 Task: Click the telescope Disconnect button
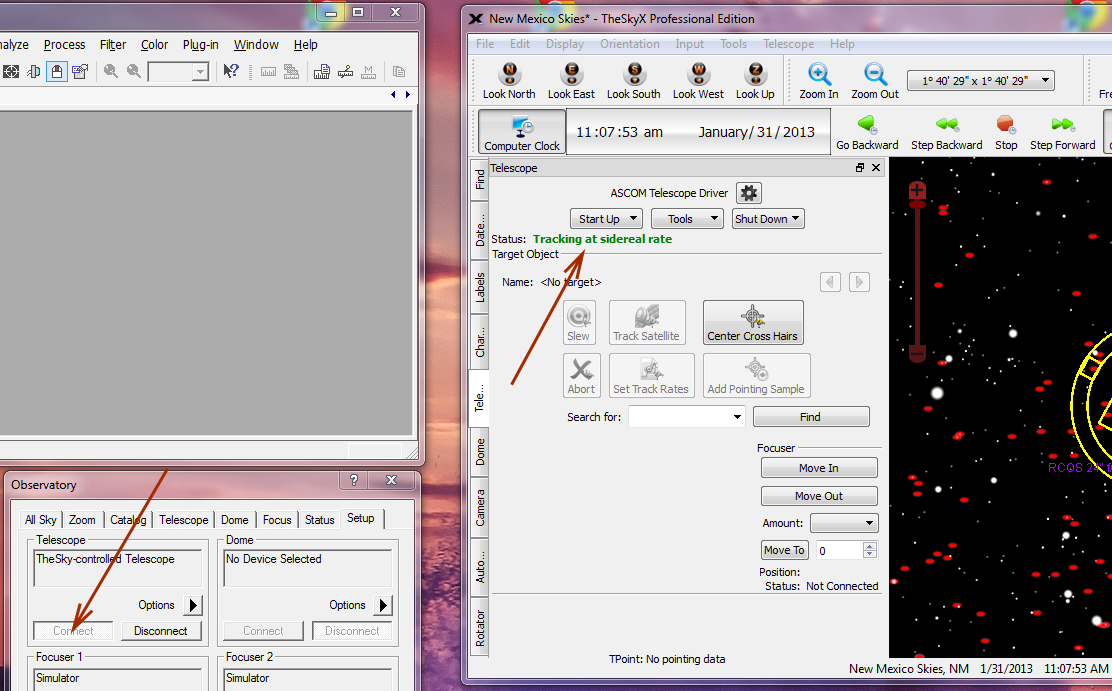(161, 631)
